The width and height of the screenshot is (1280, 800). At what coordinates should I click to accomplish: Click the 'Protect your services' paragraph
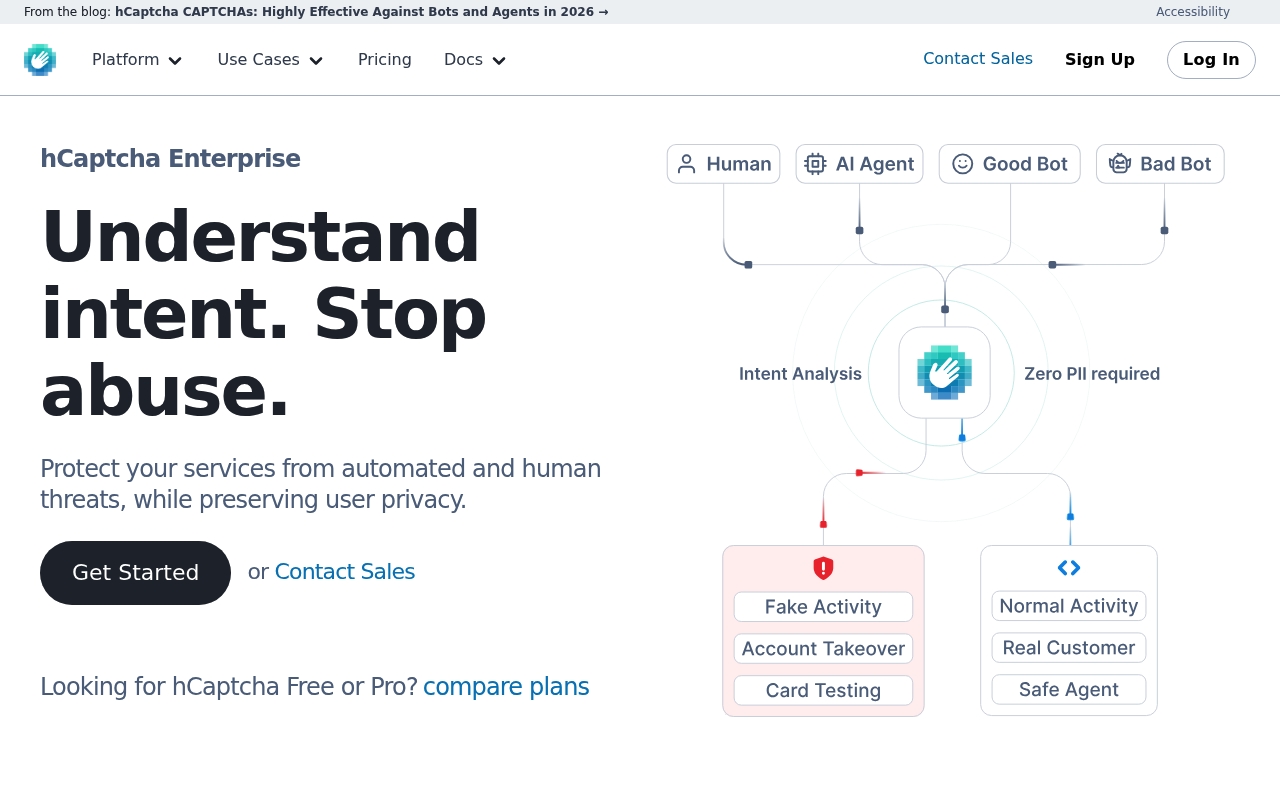click(x=321, y=484)
